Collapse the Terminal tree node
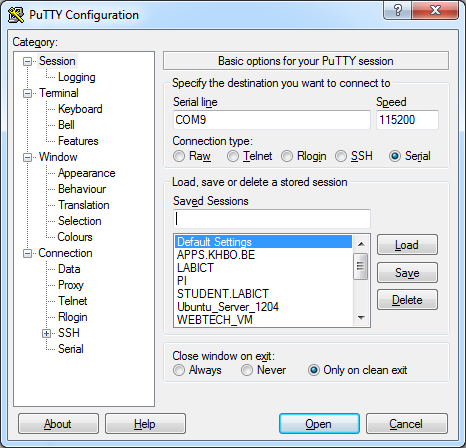Image resolution: width=466 pixels, height=448 pixels. 27,93
